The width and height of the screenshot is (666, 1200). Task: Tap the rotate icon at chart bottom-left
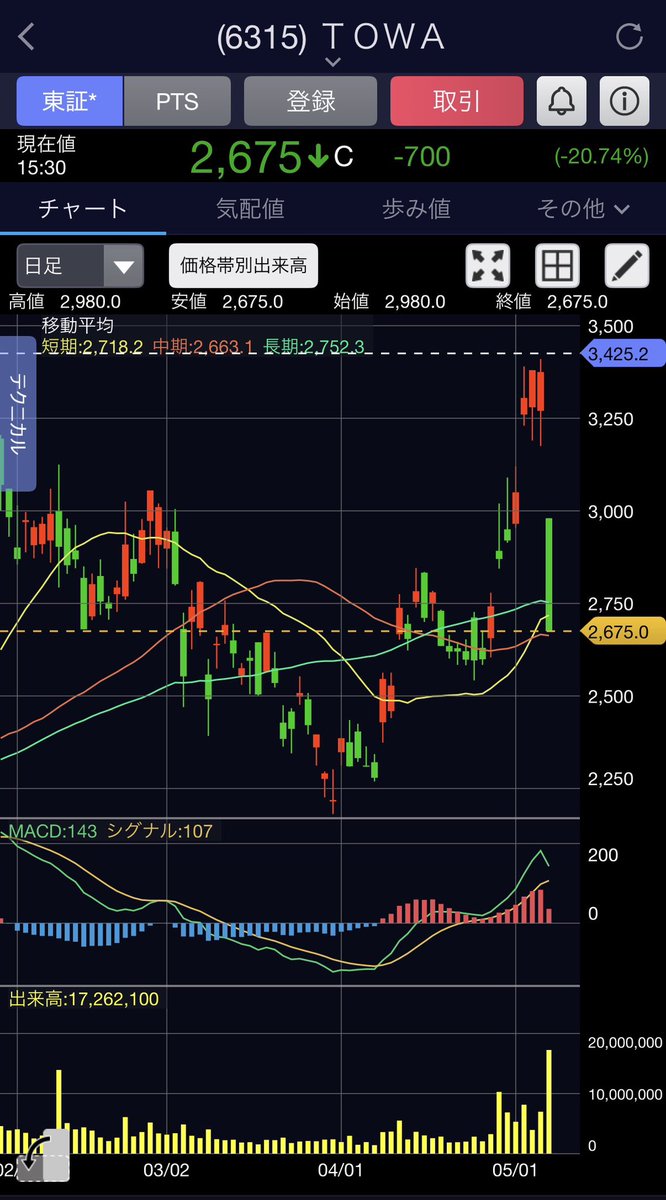pyautogui.click(x=42, y=1157)
